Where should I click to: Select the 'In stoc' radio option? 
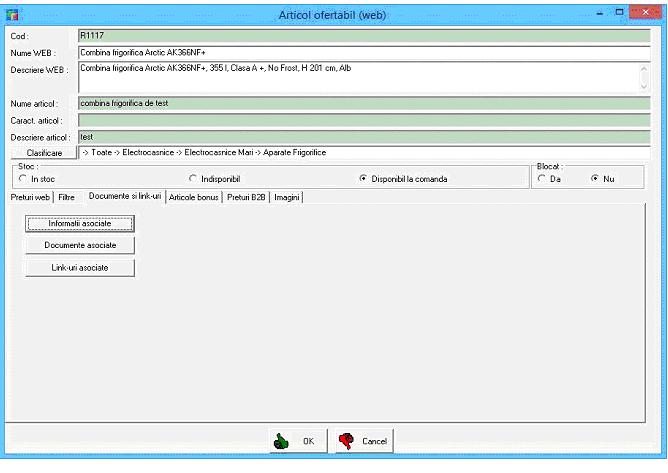22,178
